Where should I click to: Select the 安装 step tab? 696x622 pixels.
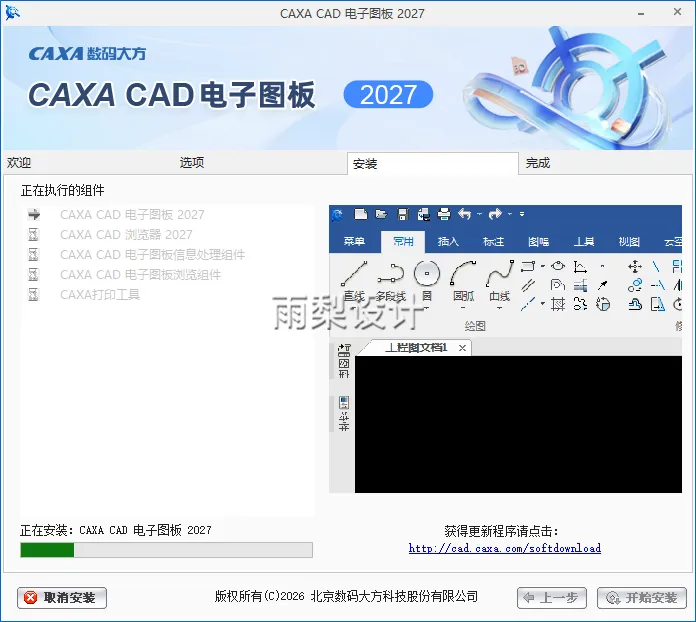click(x=433, y=164)
